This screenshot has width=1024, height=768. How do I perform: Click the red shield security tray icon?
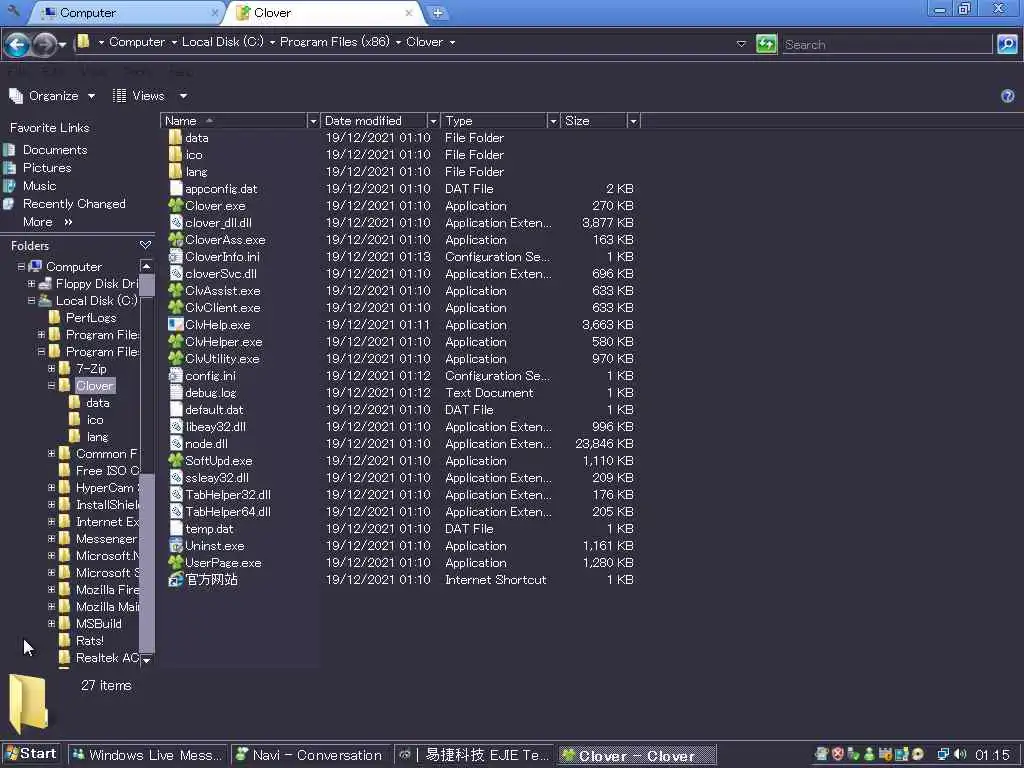838,755
